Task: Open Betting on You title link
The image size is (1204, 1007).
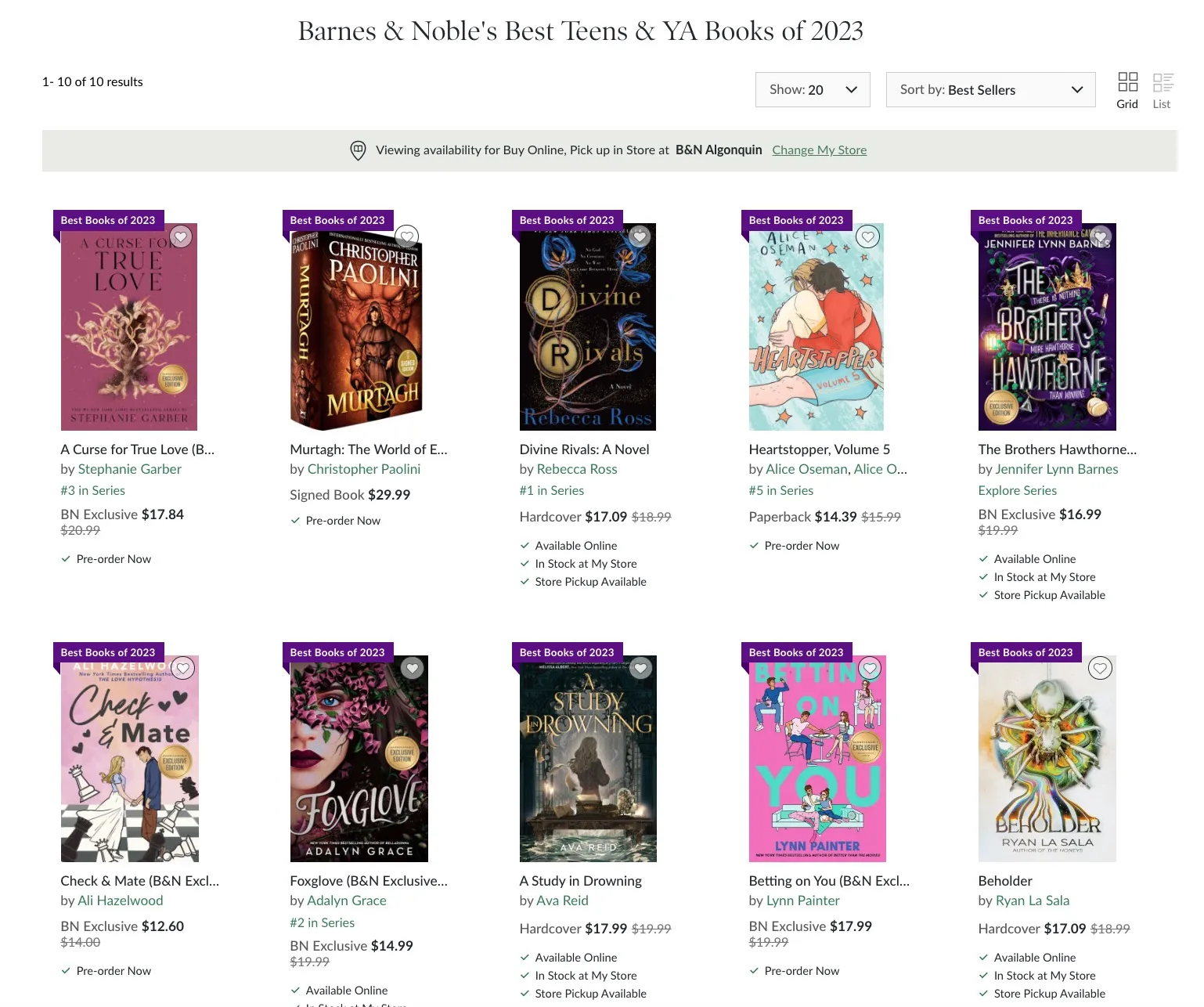Action: [829, 881]
